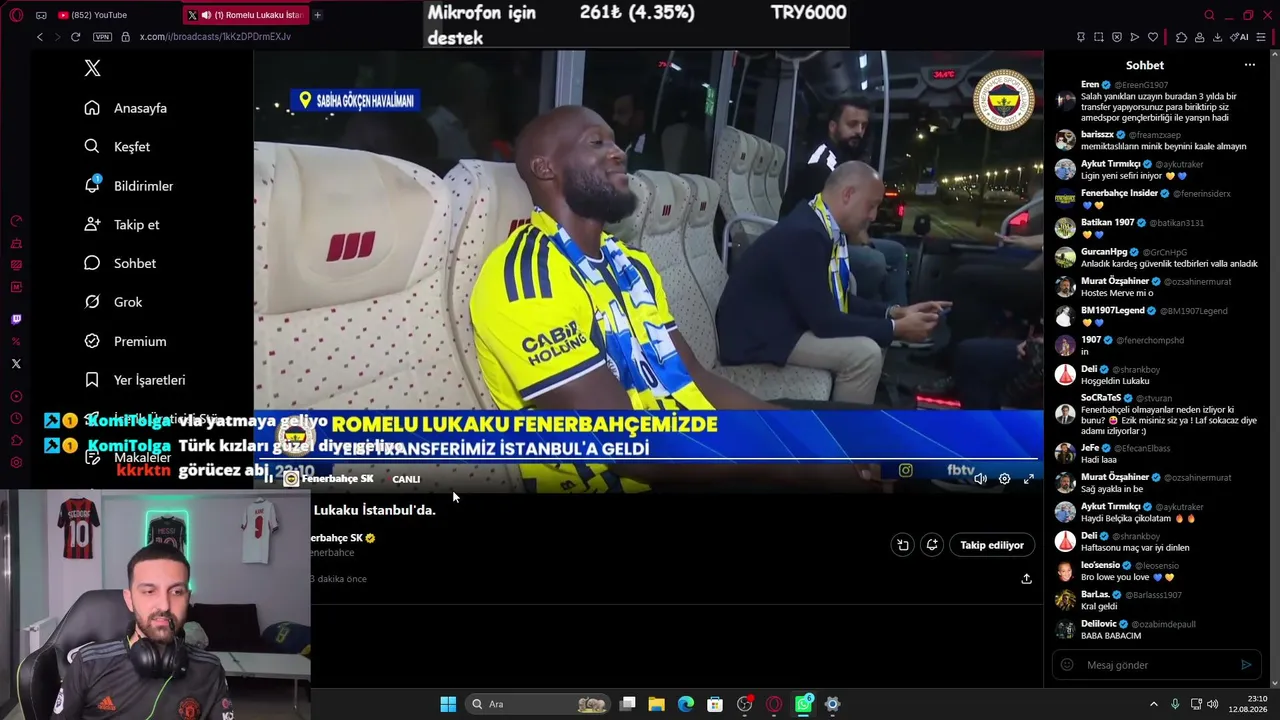Image resolution: width=1280 pixels, height=720 pixels.
Task: Mute the video volume
Action: (x=980, y=479)
